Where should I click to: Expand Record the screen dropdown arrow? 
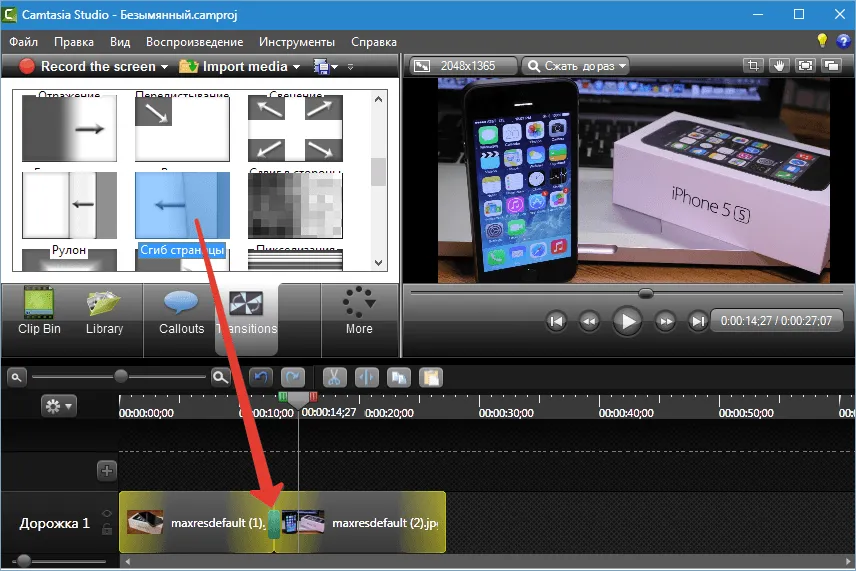[x=164, y=67]
